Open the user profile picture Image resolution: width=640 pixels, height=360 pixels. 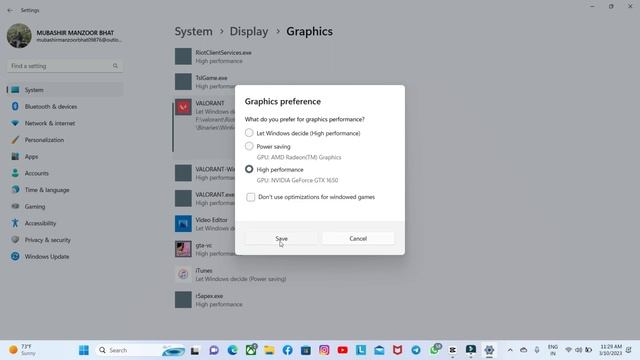point(19,36)
